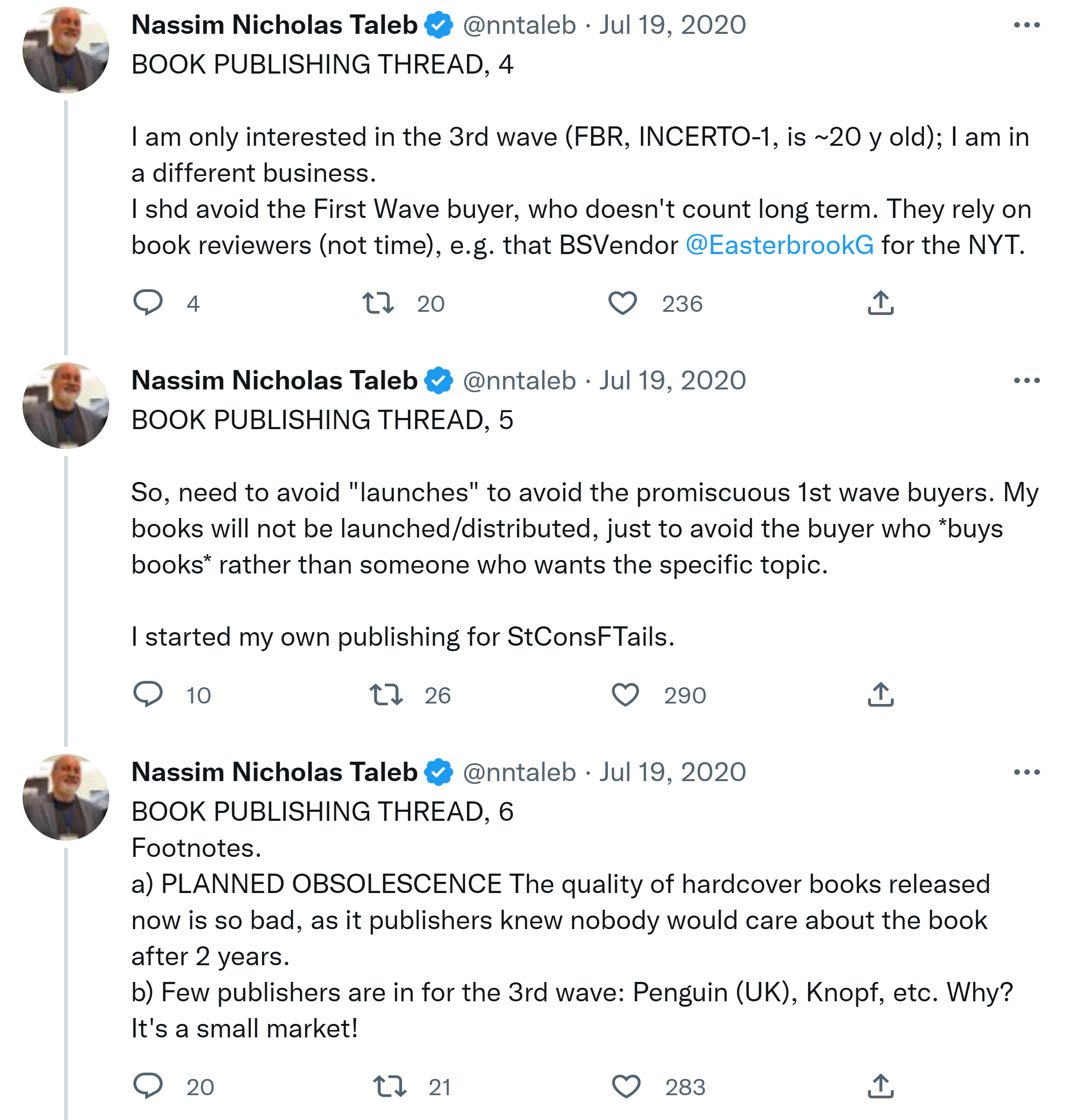Reply to the thread 4 tweet

pos(148,303)
